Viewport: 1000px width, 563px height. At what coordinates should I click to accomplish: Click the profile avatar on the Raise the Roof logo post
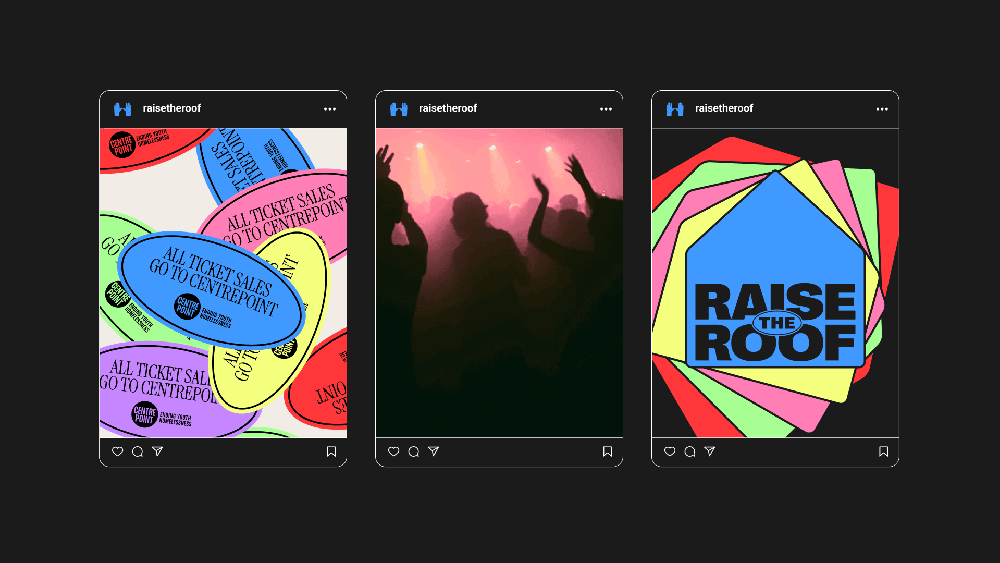click(x=675, y=109)
